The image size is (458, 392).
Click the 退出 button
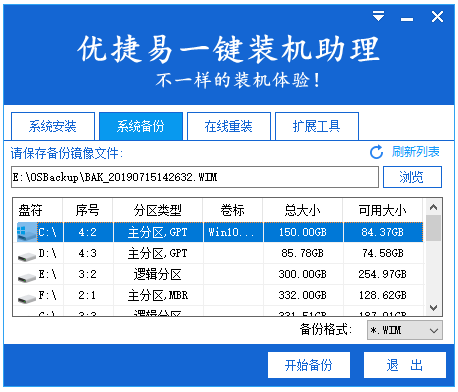(405, 365)
